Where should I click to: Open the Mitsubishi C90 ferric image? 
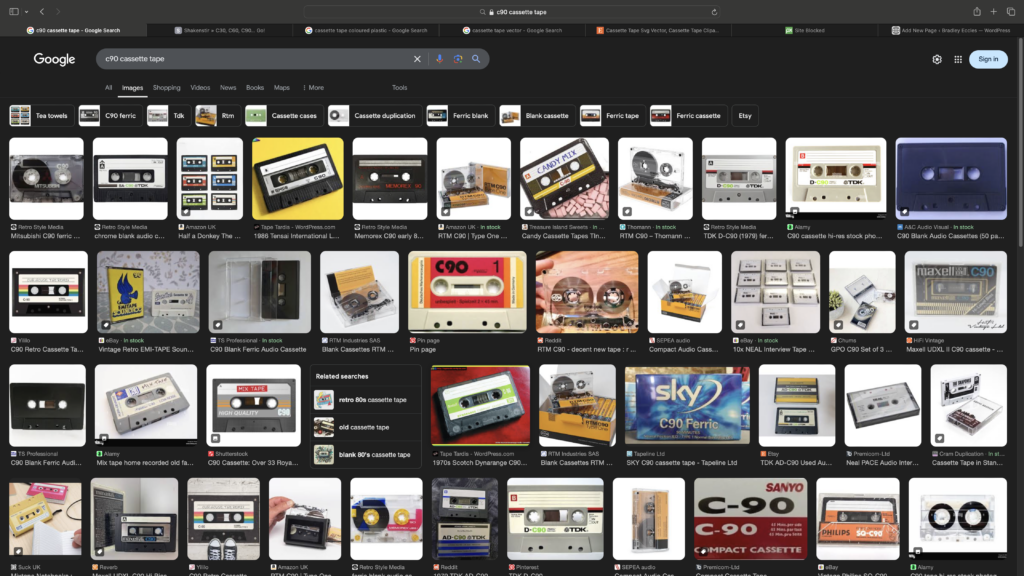46,178
